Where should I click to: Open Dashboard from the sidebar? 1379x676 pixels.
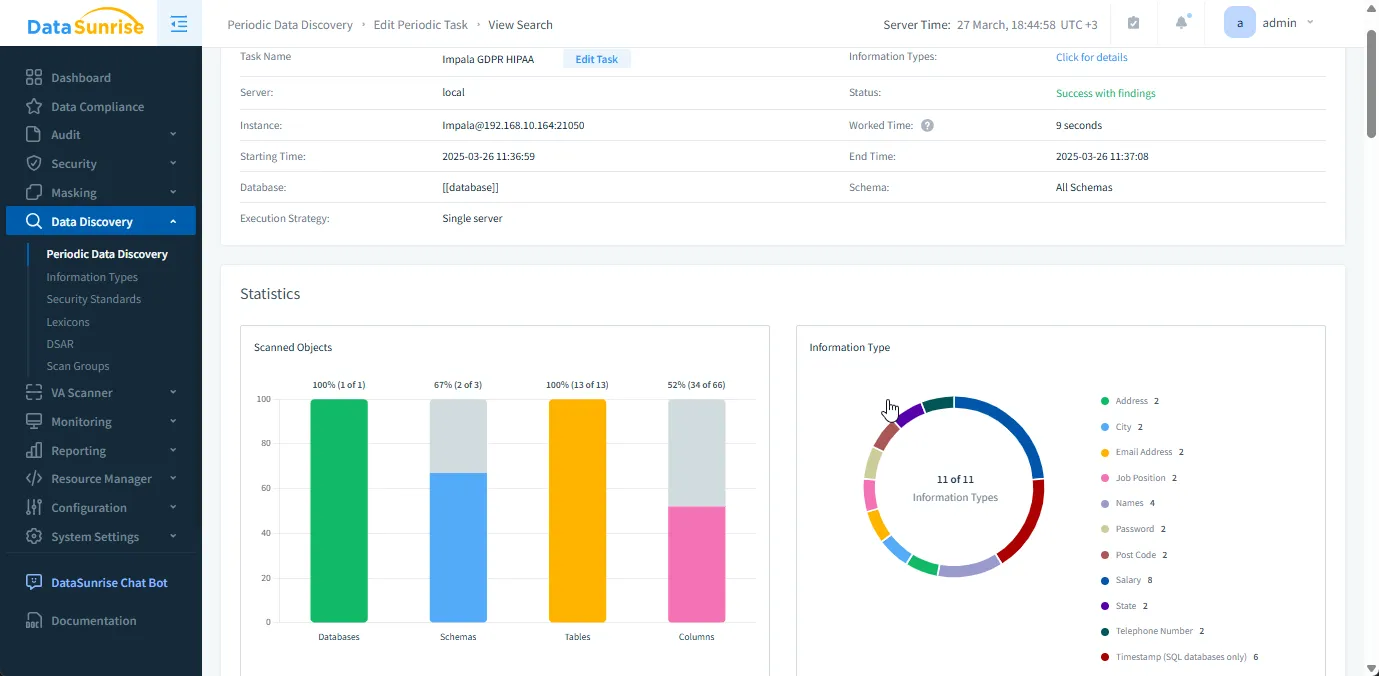[80, 78]
